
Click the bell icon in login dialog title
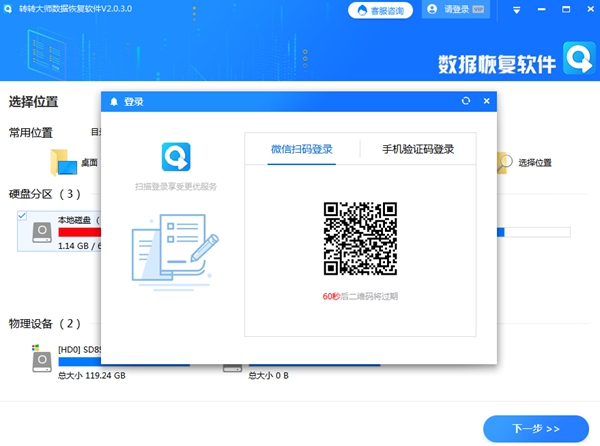pyautogui.click(x=114, y=102)
